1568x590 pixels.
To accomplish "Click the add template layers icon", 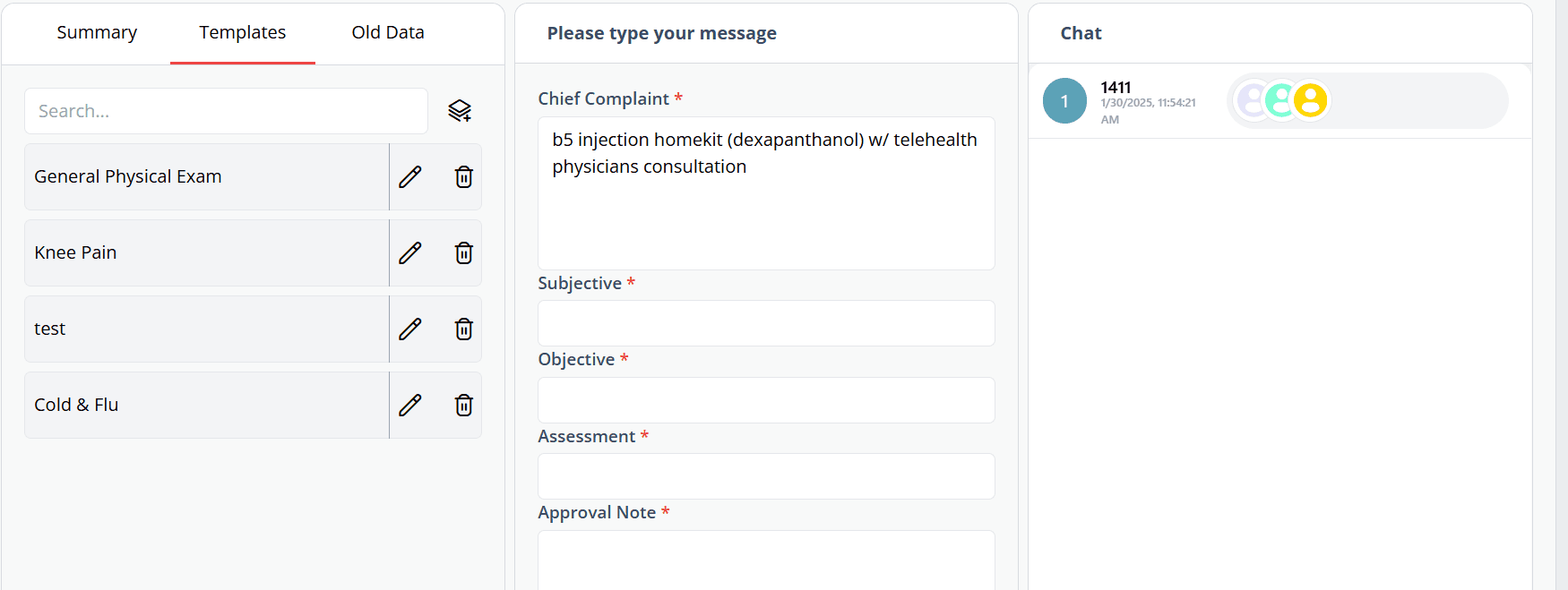I will pos(460,111).
